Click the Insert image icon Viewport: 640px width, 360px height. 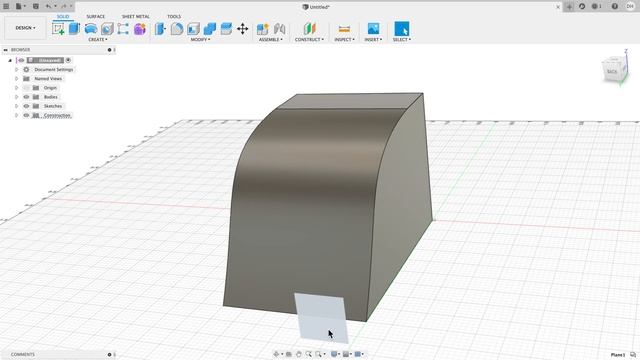pyautogui.click(x=373, y=29)
